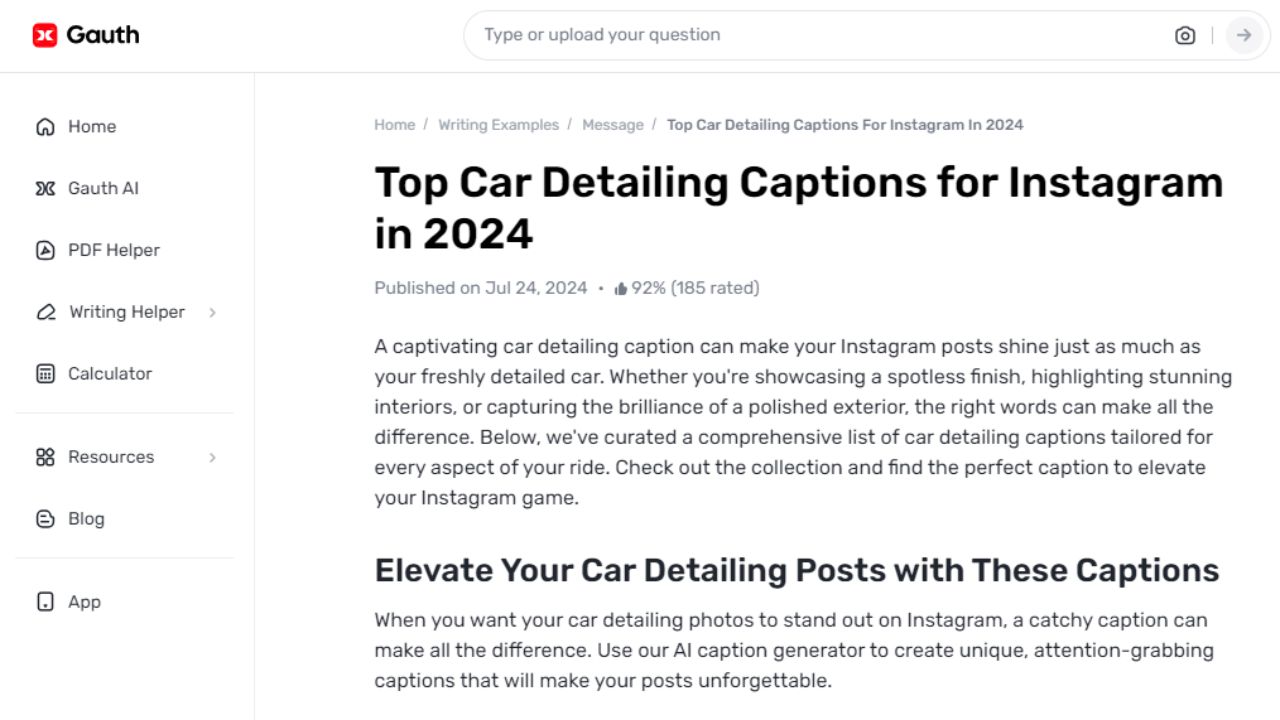Click the App icon in the sidebar

[x=44, y=601]
